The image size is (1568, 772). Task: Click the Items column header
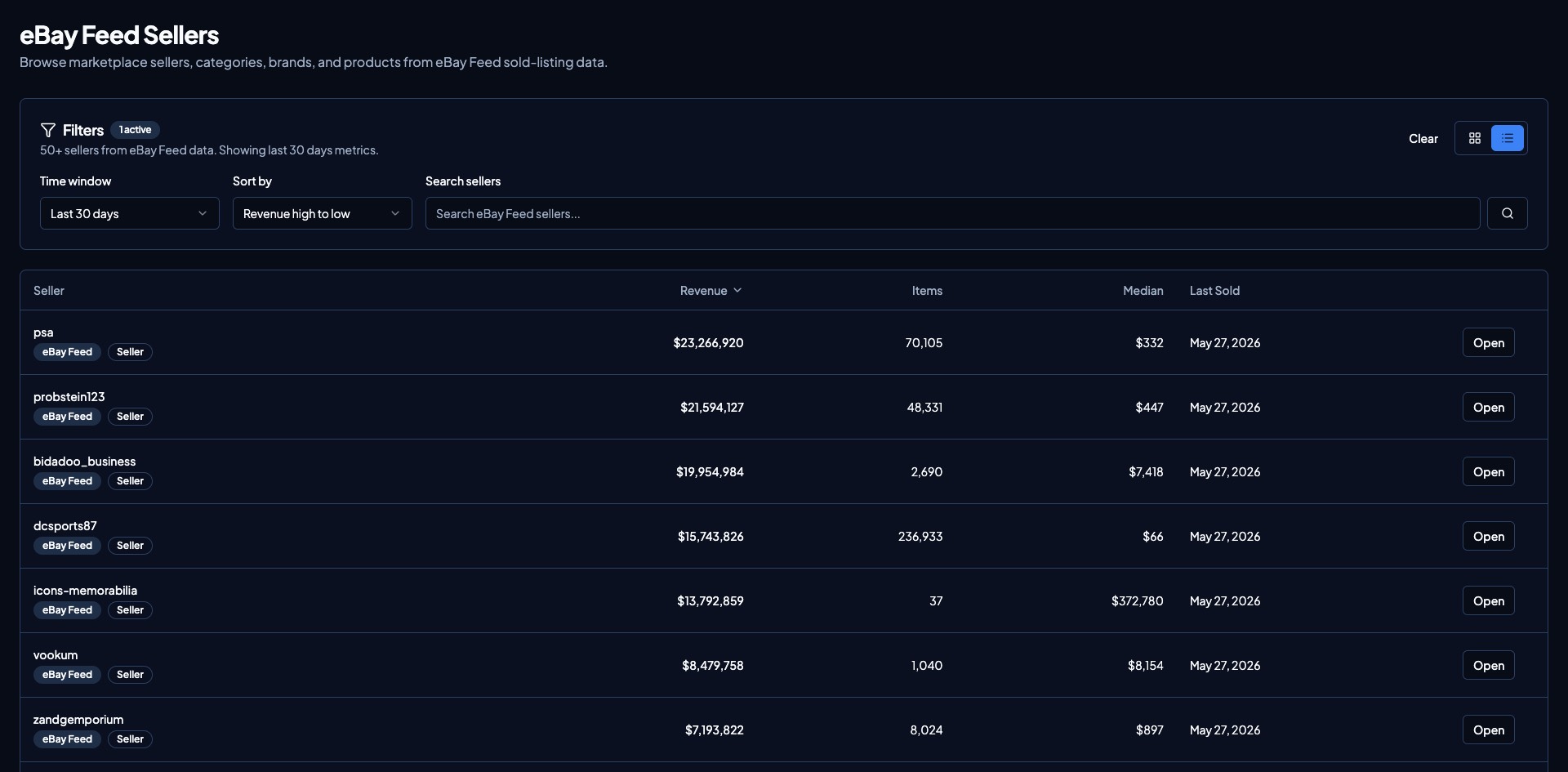(x=927, y=291)
